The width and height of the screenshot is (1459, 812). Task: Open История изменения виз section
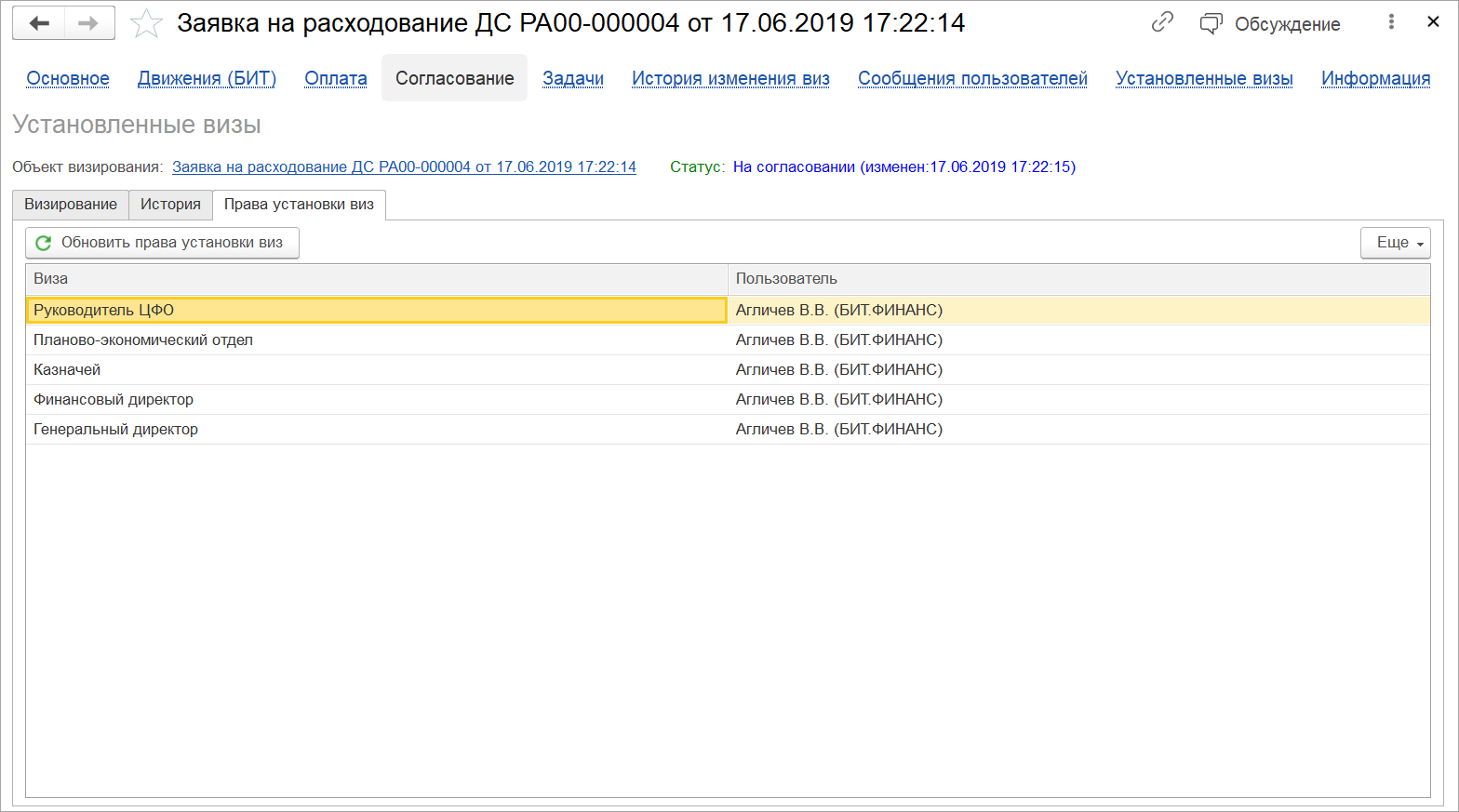730,79
